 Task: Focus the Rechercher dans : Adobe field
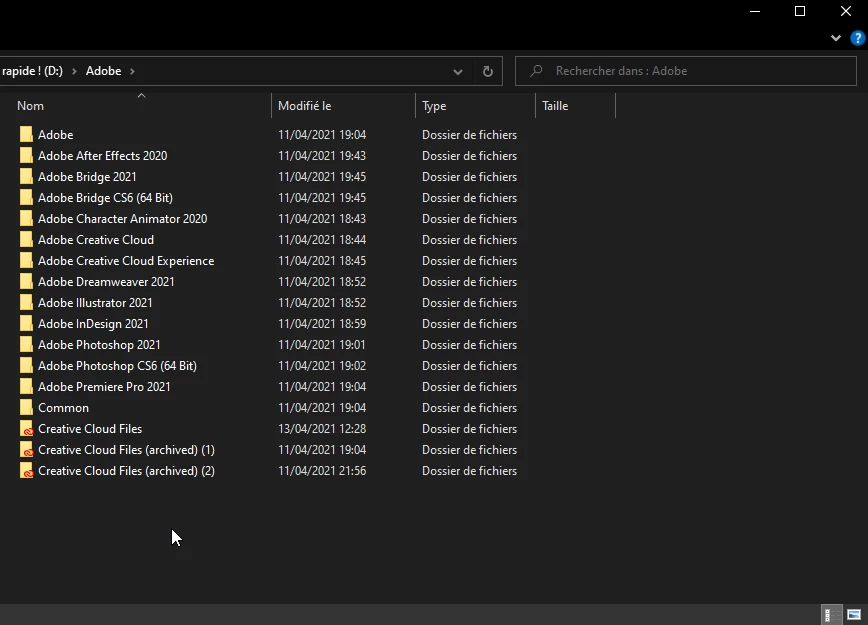click(x=686, y=71)
